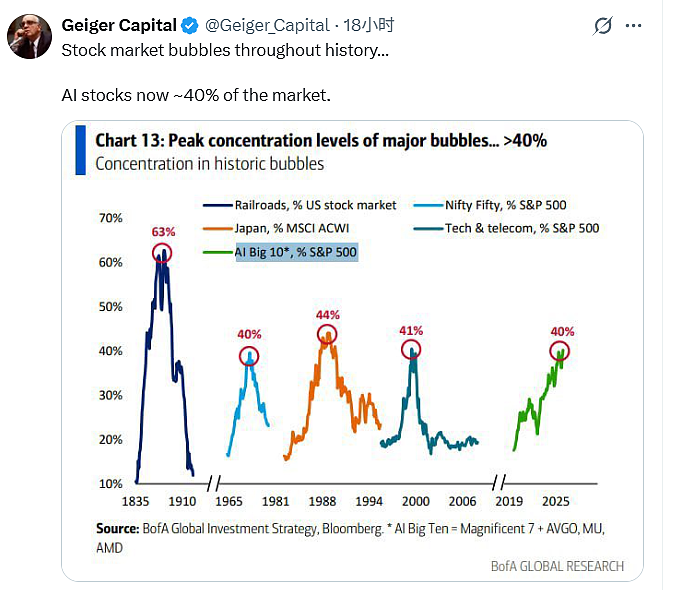The image size is (675, 590).
Task: Click the green AI Big 10 legend swatch
Action: tap(218, 252)
